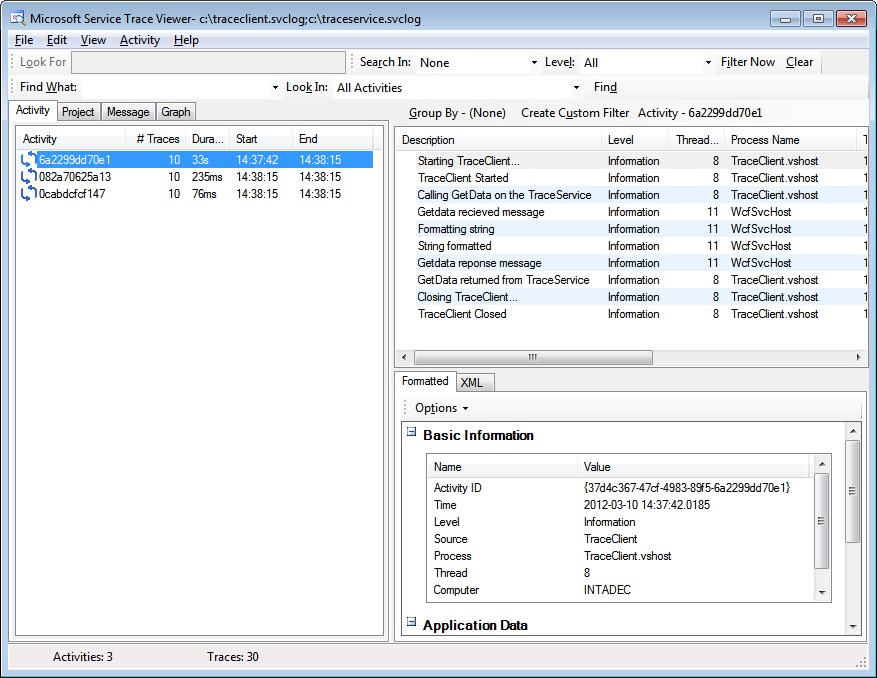This screenshot has height=678, width=877.
Task: Switch to the Project tab
Action: [x=78, y=112]
